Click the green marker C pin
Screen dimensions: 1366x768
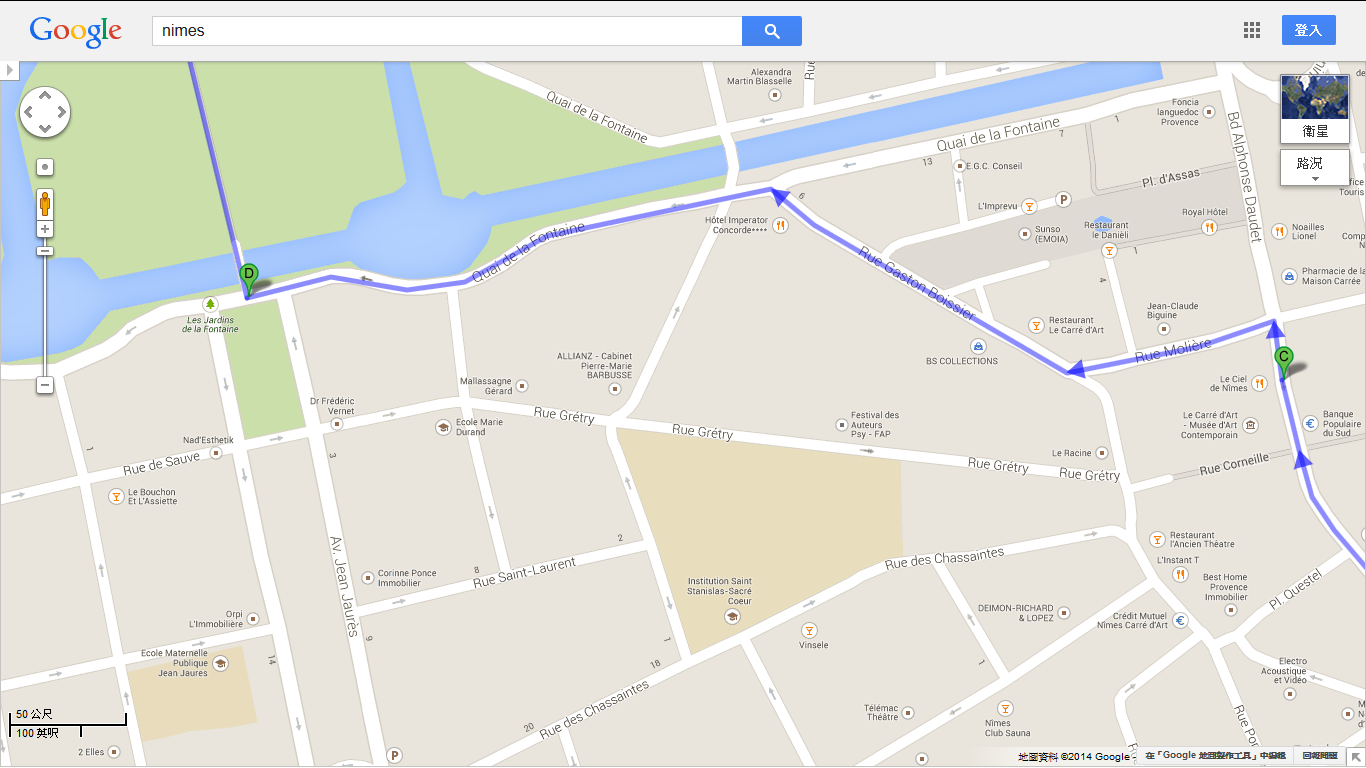pyautogui.click(x=1284, y=362)
